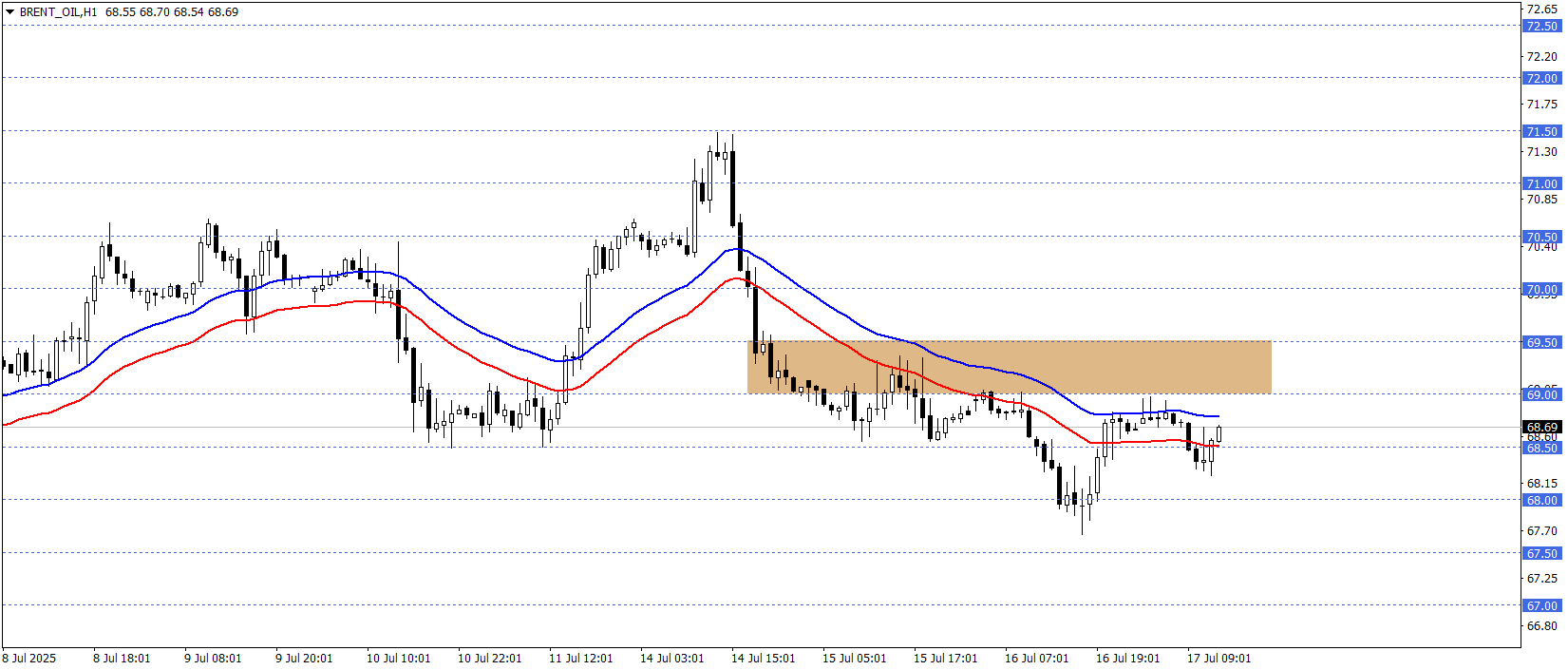Click the 9 Jul 20:01 time label
1568x670 pixels.
304,659
